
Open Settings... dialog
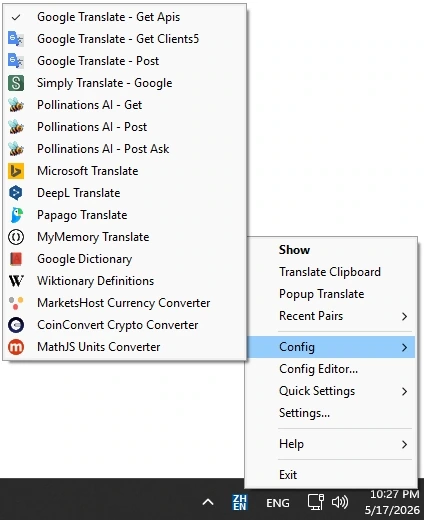click(x=331, y=413)
